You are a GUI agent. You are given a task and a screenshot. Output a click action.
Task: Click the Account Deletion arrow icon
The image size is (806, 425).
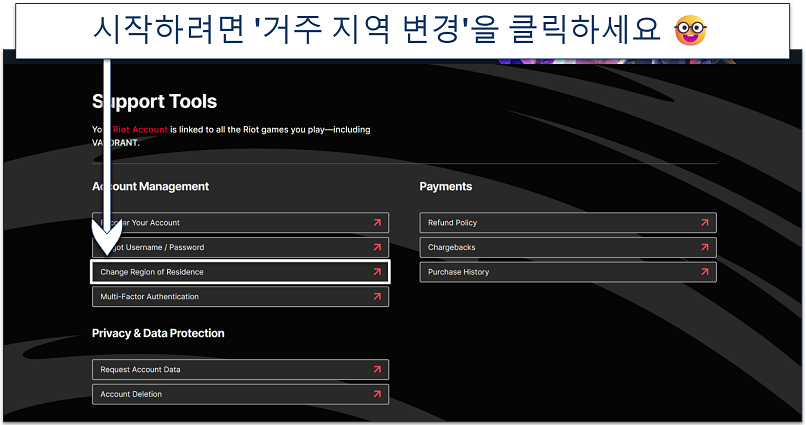[377, 394]
